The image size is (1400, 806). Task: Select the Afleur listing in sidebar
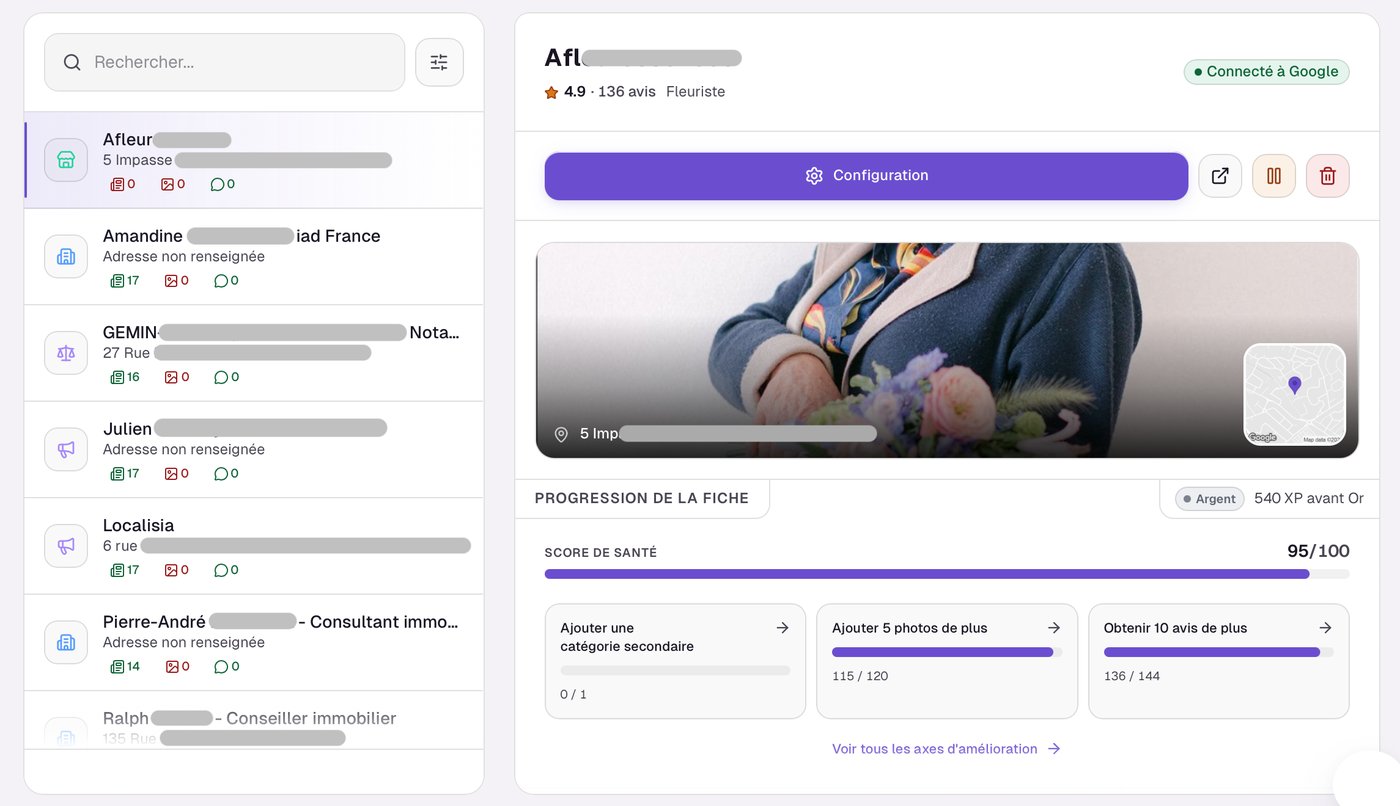254,160
